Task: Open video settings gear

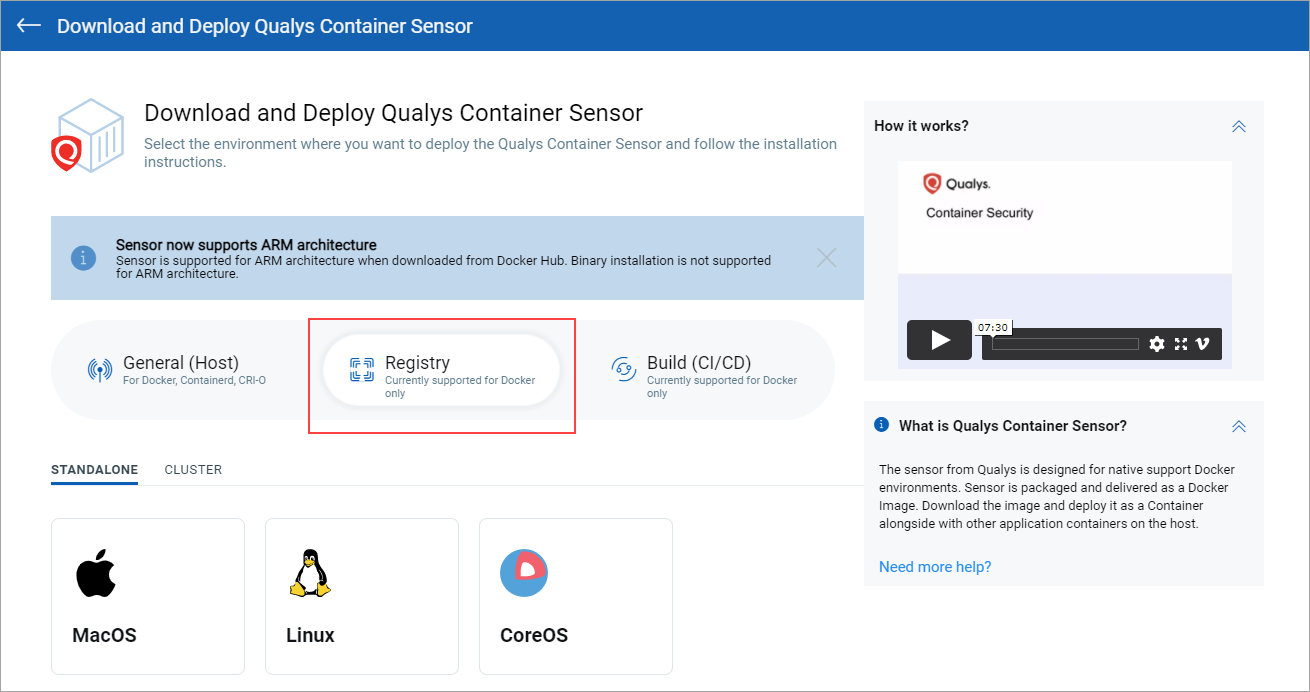Action: 1157,344
